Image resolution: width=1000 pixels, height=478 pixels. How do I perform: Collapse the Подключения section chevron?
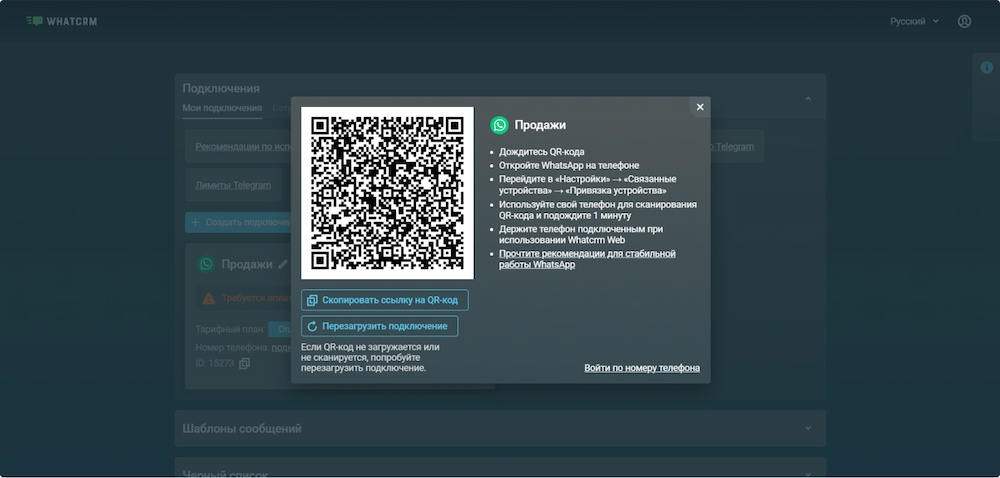click(x=808, y=99)
